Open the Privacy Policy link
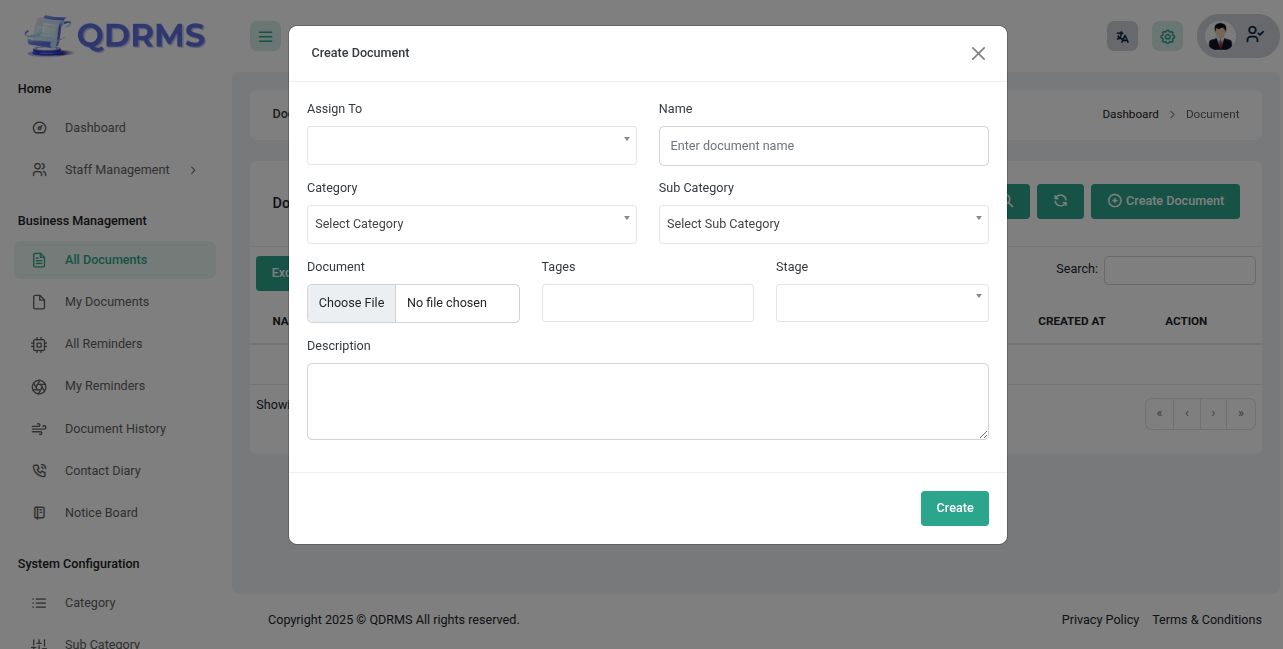The image size is (1283, 649). tap(1100, 620)
